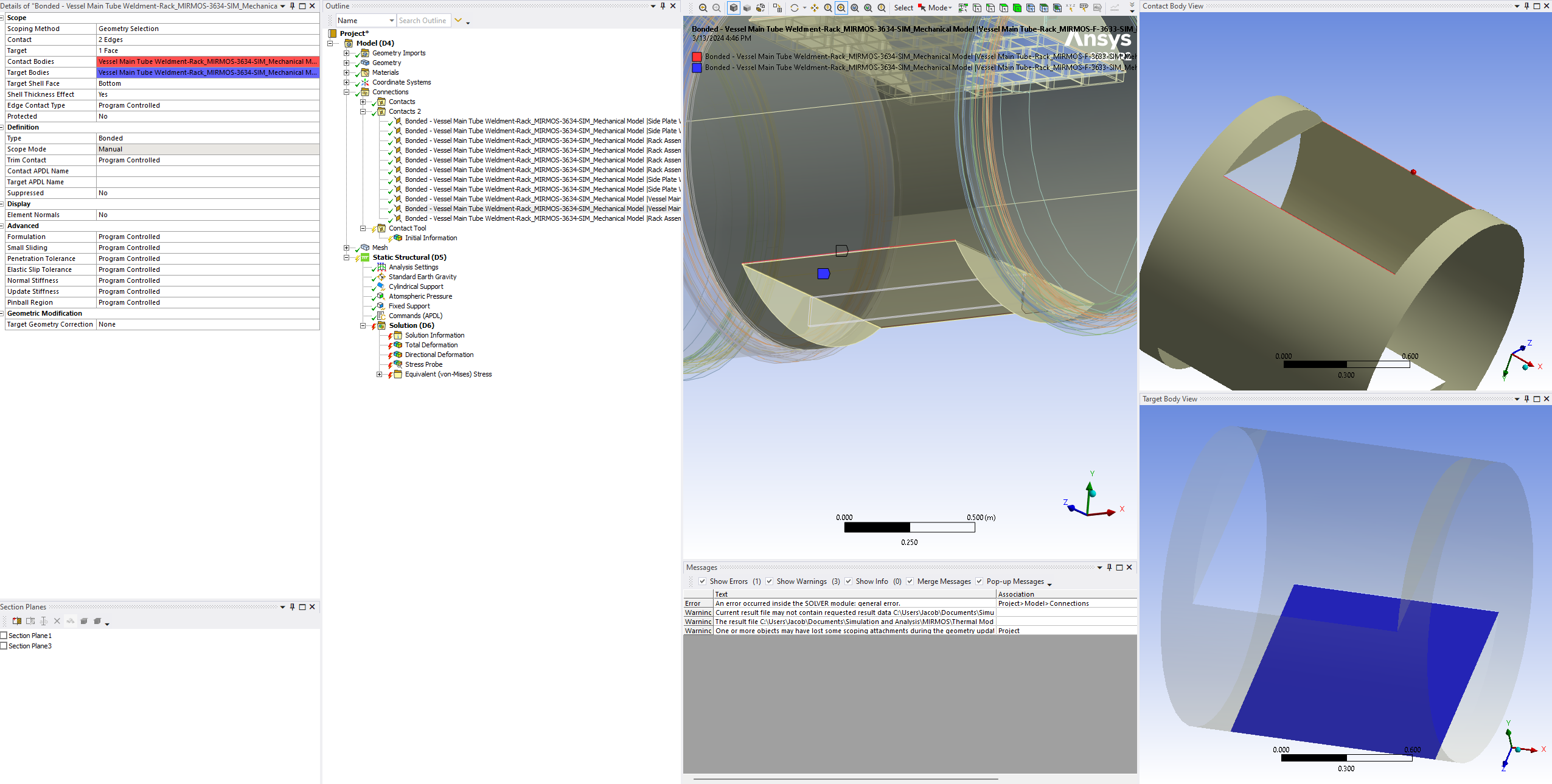Collapse the Advanced section in Details

(2, 226)
